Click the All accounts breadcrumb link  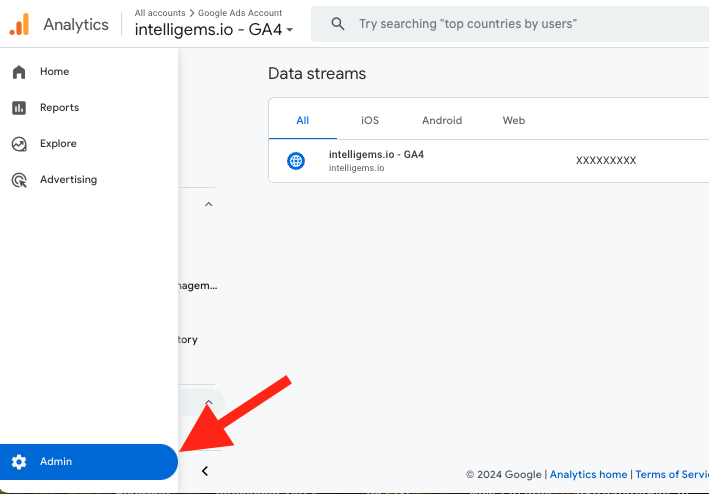tap(160, 13)
